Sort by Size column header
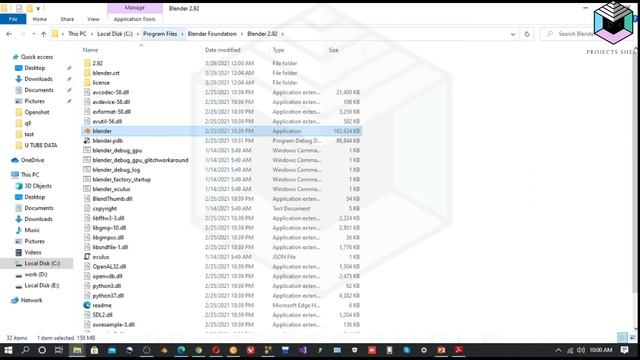 point(333,50)
